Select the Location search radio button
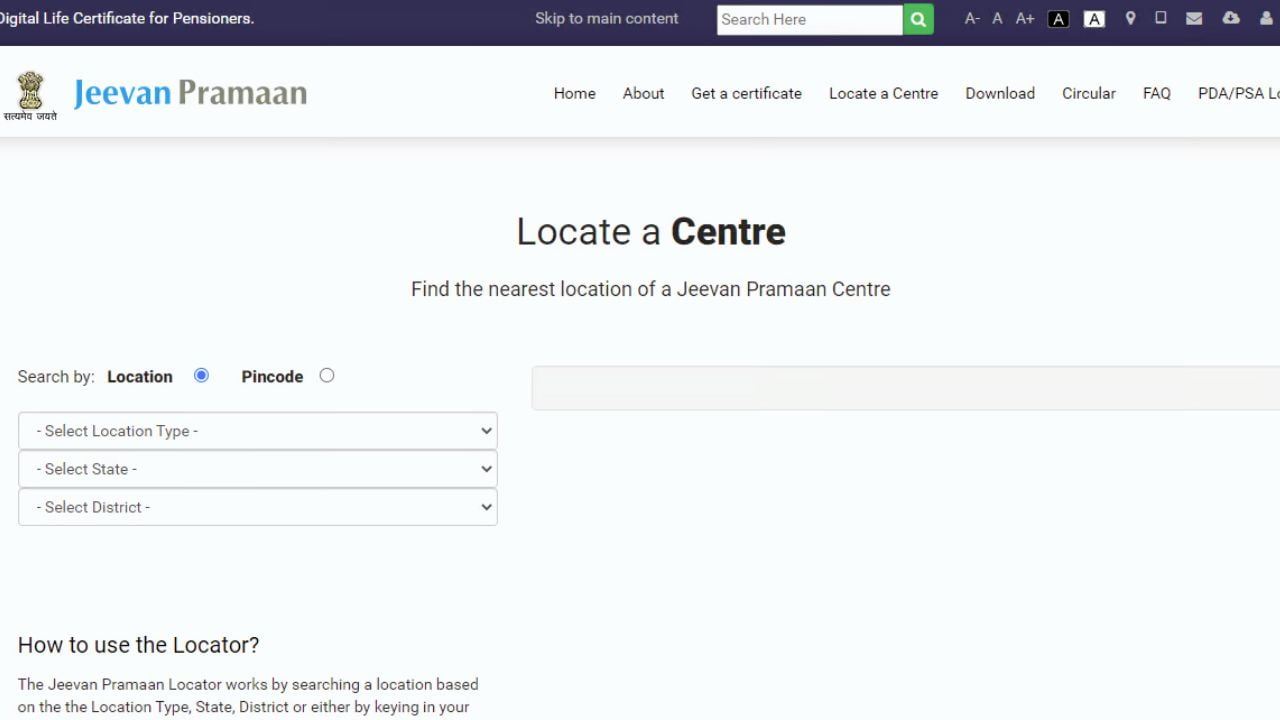Viewport: 1280px width, 720px height. click(201, 375)
